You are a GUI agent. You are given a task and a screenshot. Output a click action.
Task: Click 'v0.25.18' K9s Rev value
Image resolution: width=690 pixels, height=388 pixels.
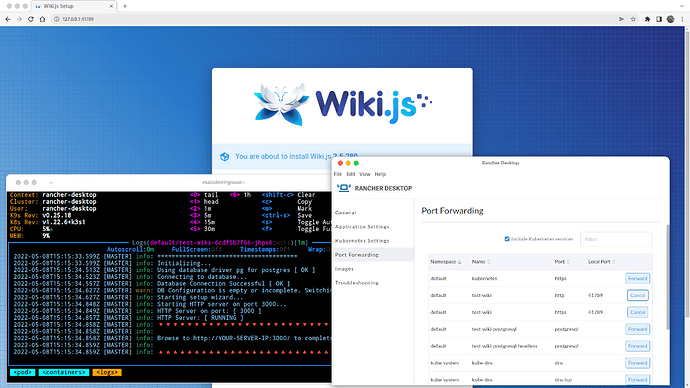tap(57, 216)
